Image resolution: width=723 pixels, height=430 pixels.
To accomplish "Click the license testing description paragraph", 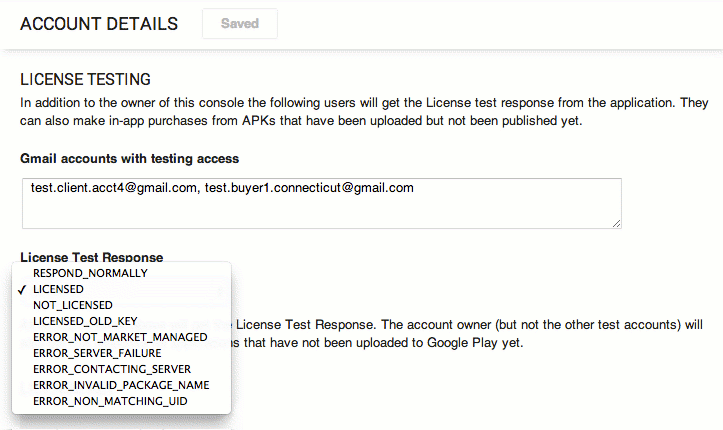I will click(360, 111).
